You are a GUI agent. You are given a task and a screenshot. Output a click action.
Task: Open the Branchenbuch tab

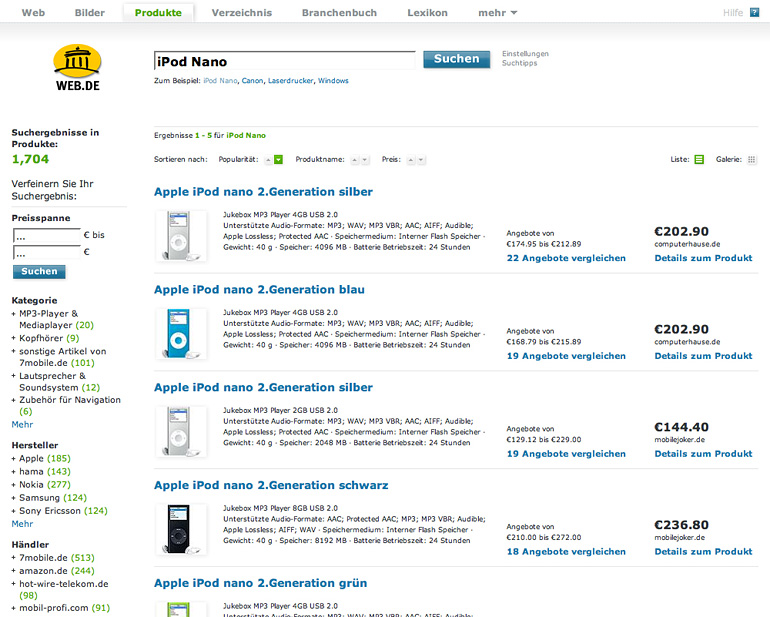point(339,13)
